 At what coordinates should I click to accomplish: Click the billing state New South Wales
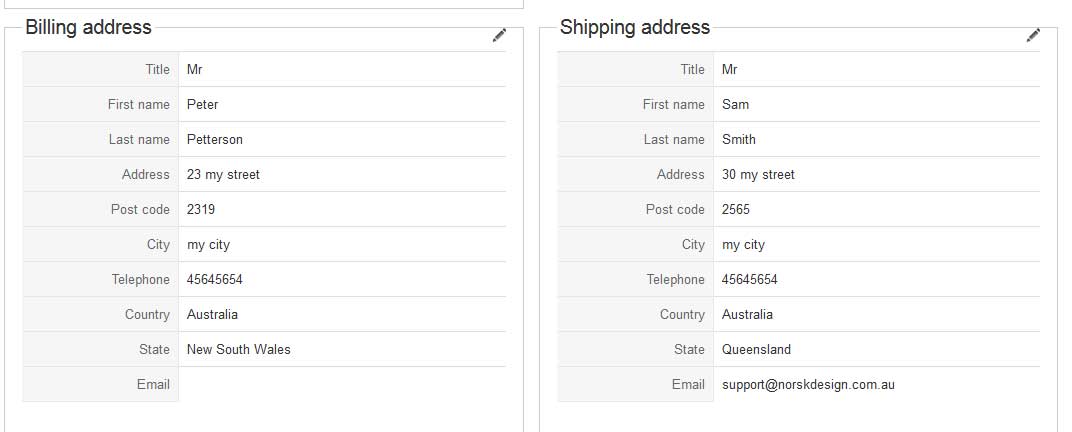point(239,350)
